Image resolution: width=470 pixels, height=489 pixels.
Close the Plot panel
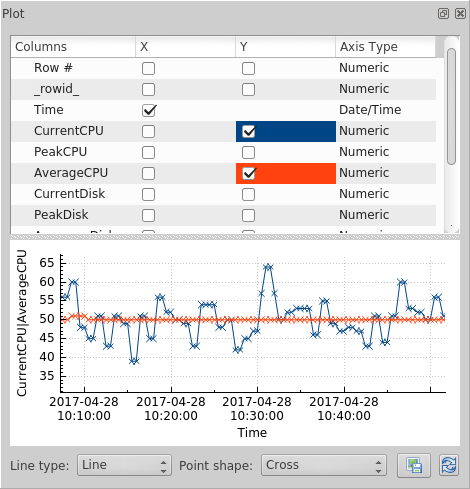(x=460, y=14)
